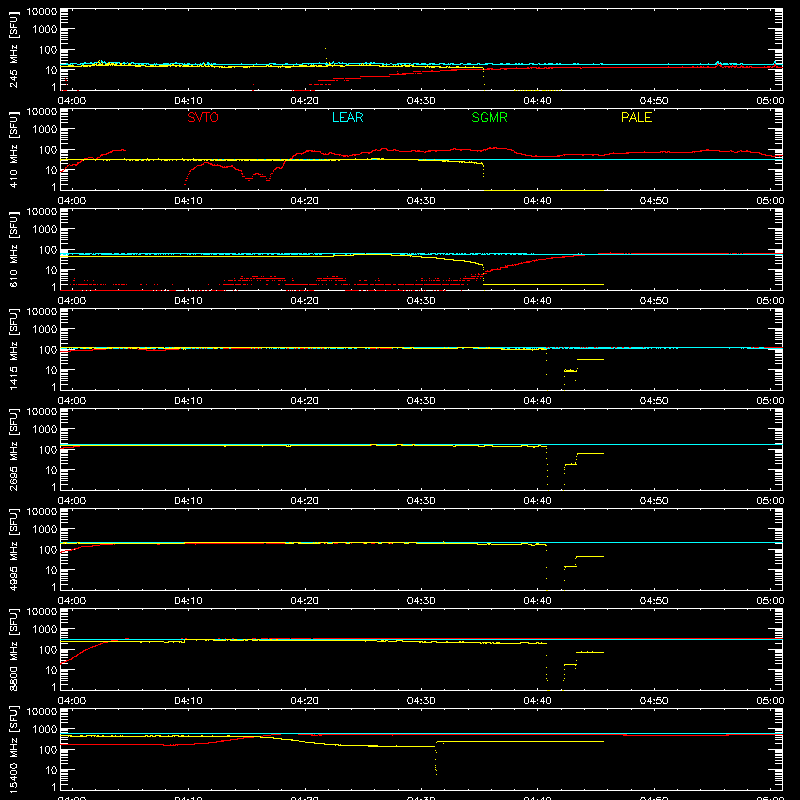
Task: Click the green SGMR legend label
Action: 489,117
